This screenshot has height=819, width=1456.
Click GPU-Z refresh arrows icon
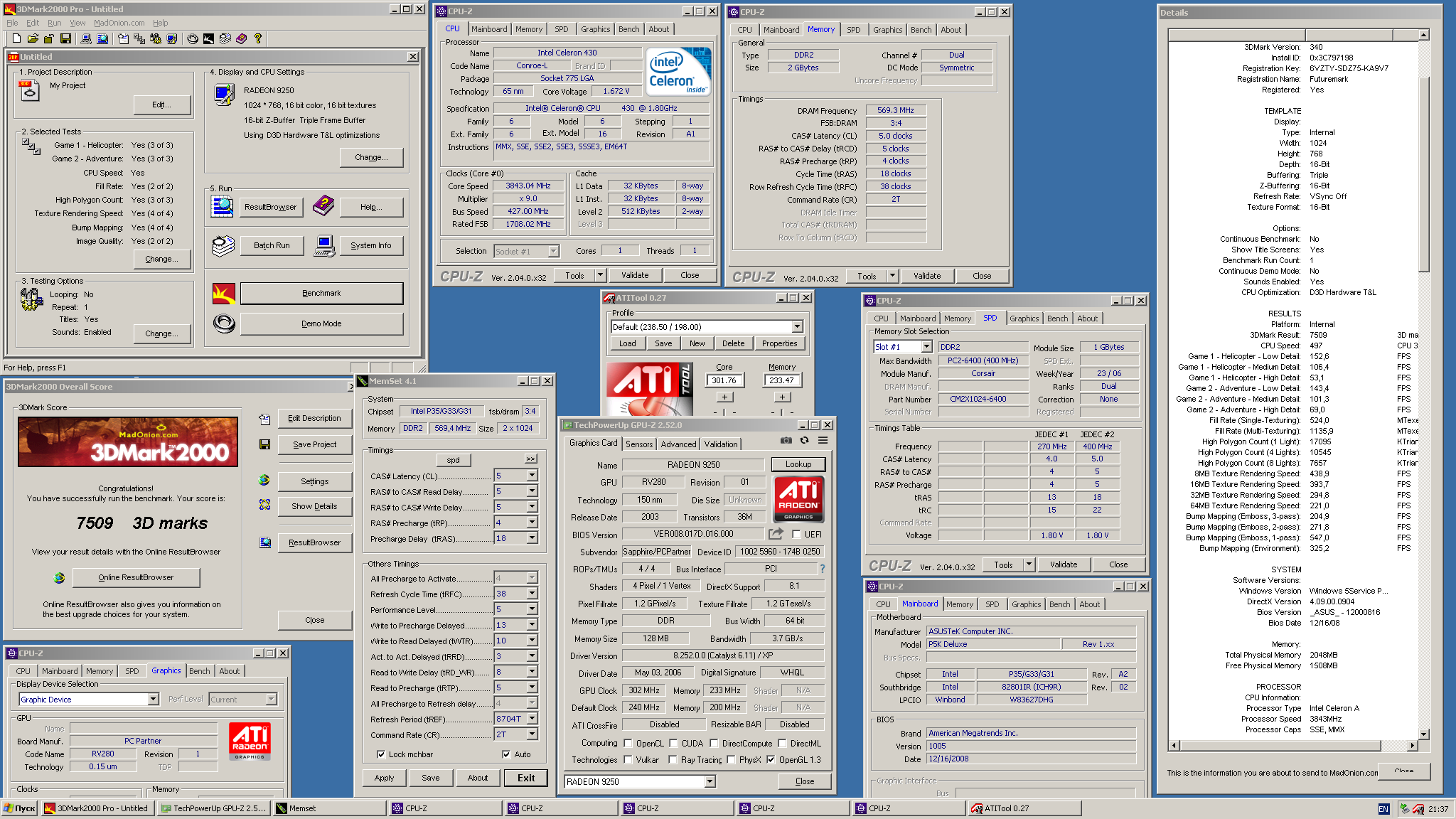804,440
